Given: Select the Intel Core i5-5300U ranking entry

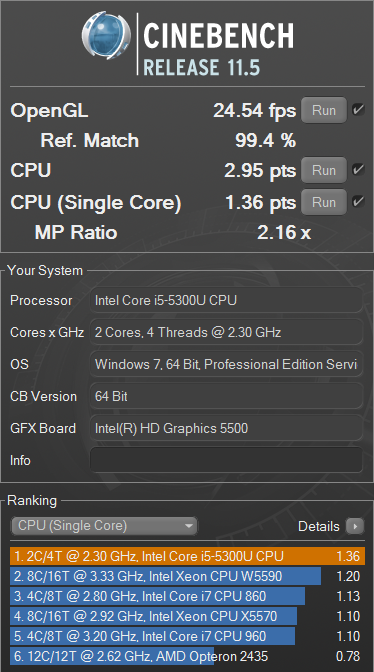Looking at the screenshot, I should [x=187, y=556].
